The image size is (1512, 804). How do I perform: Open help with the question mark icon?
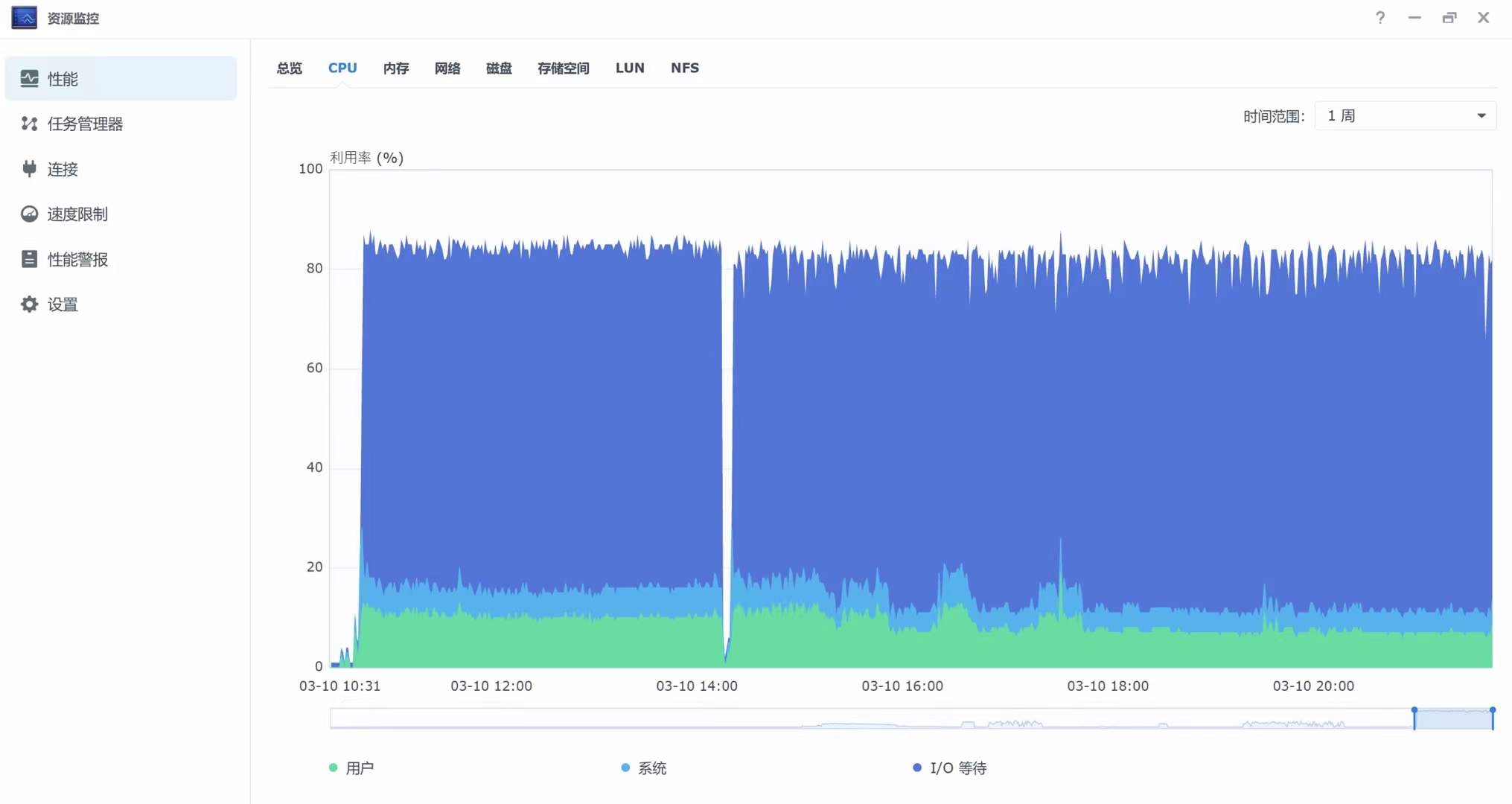pyautogui.click(x=1379, y=18)
